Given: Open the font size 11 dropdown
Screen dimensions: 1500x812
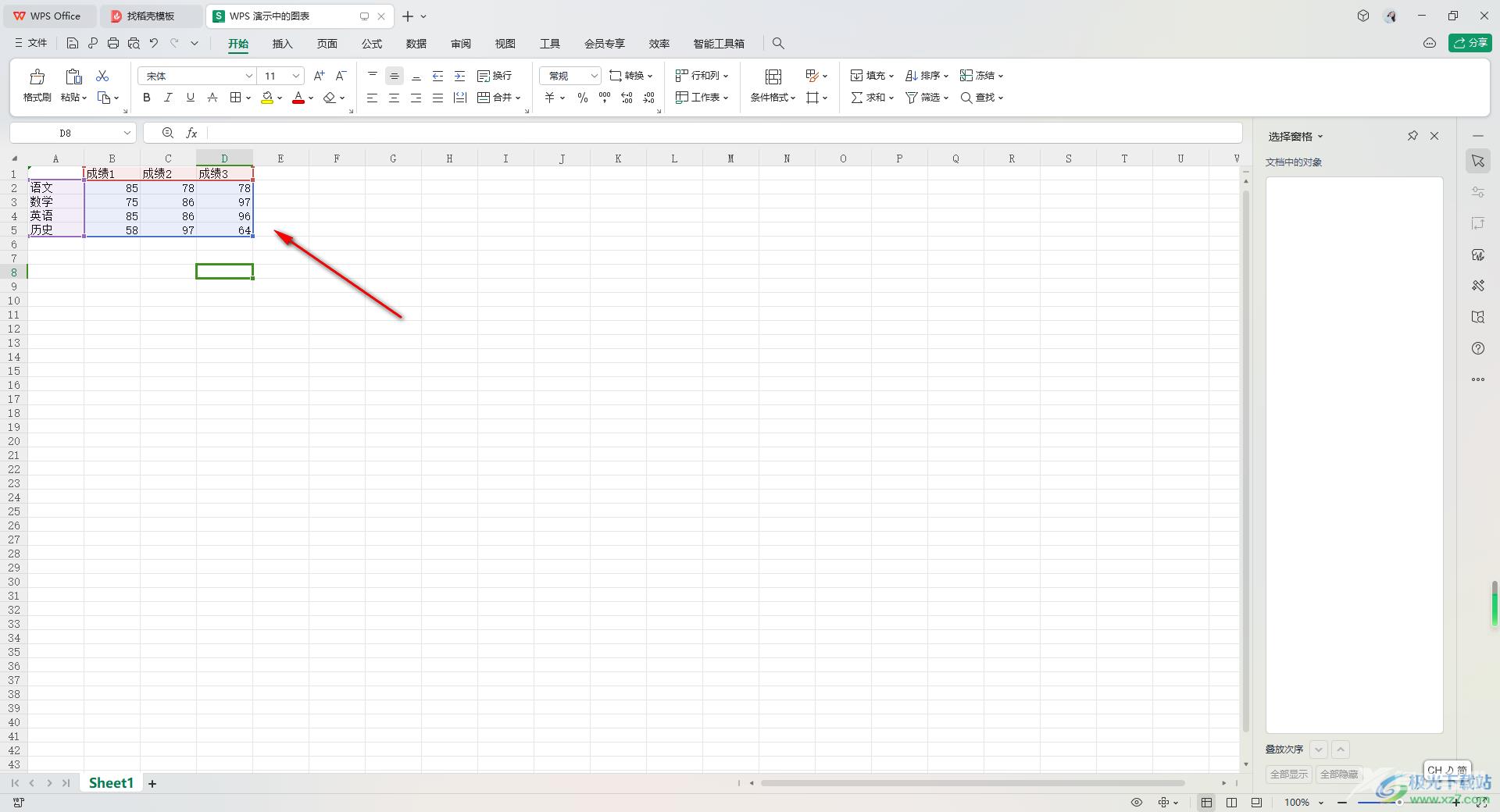Looking at the screenshot, I should [x=296, y=76].
